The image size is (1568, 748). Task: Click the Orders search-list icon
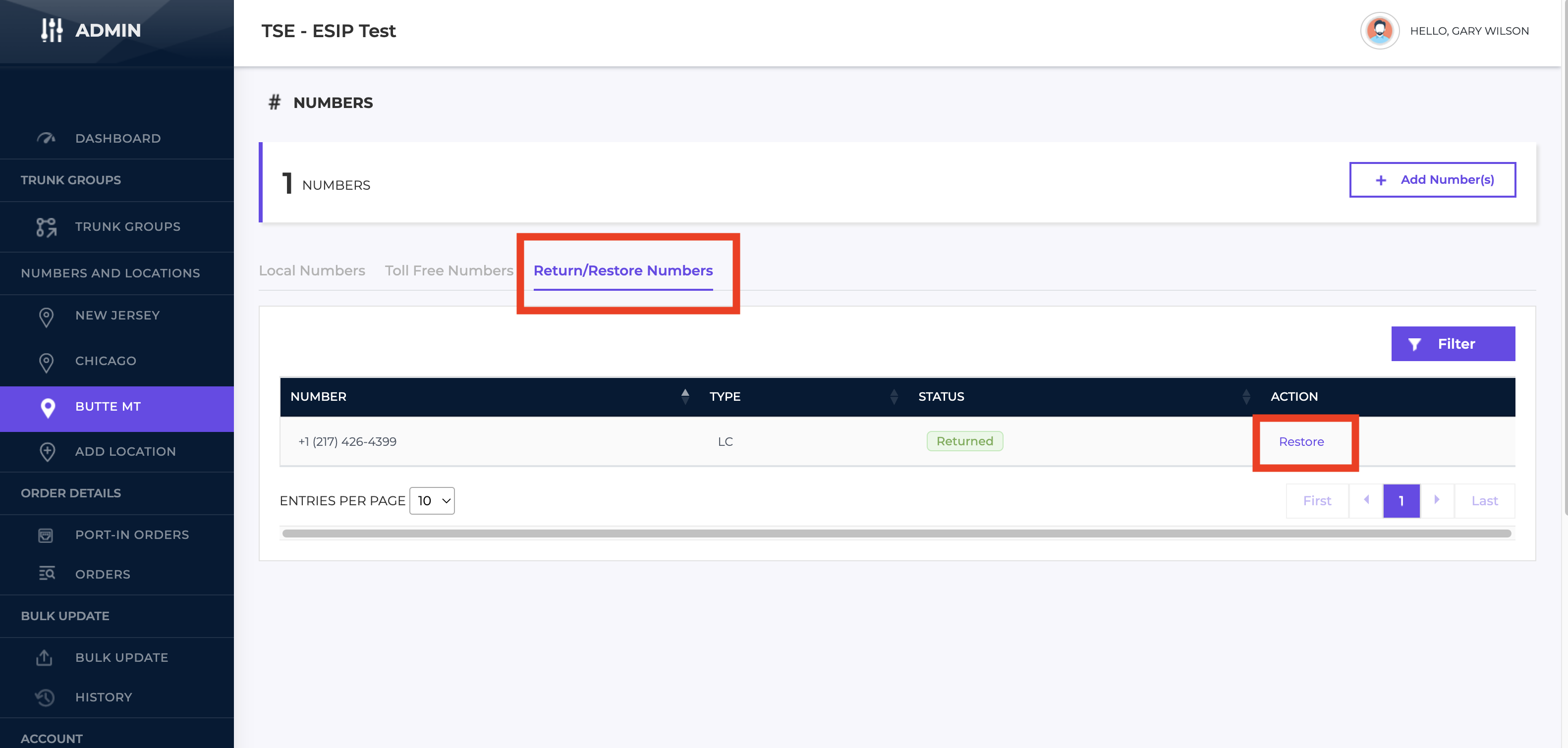point(46,573)
